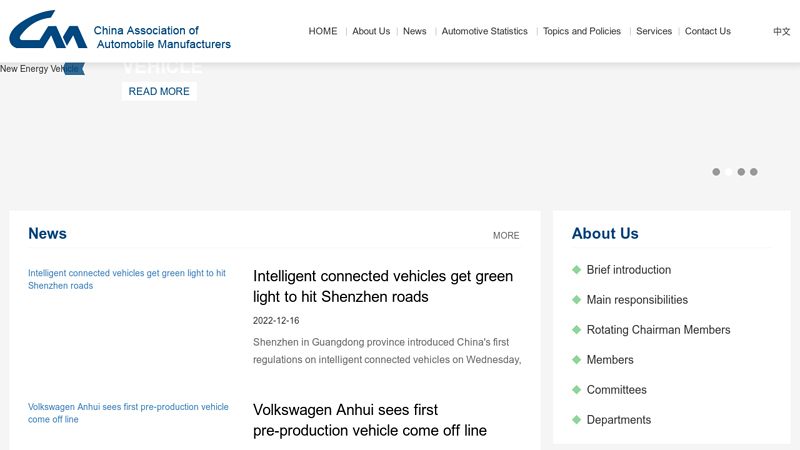Select the third carousel dot
The width and height of the screenshot is (800, 450).
[741, 172]
